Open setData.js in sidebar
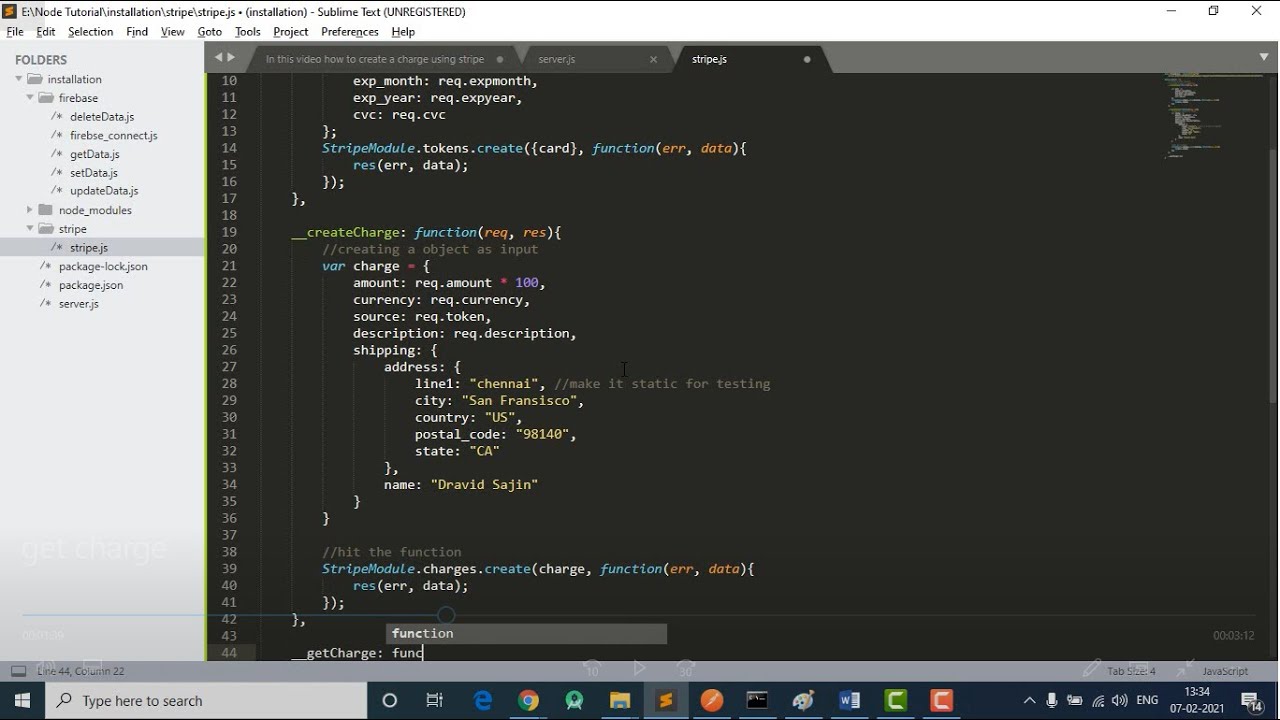Image resolution: width=1280 pixels, height=720 pixels. click(94, 173)
